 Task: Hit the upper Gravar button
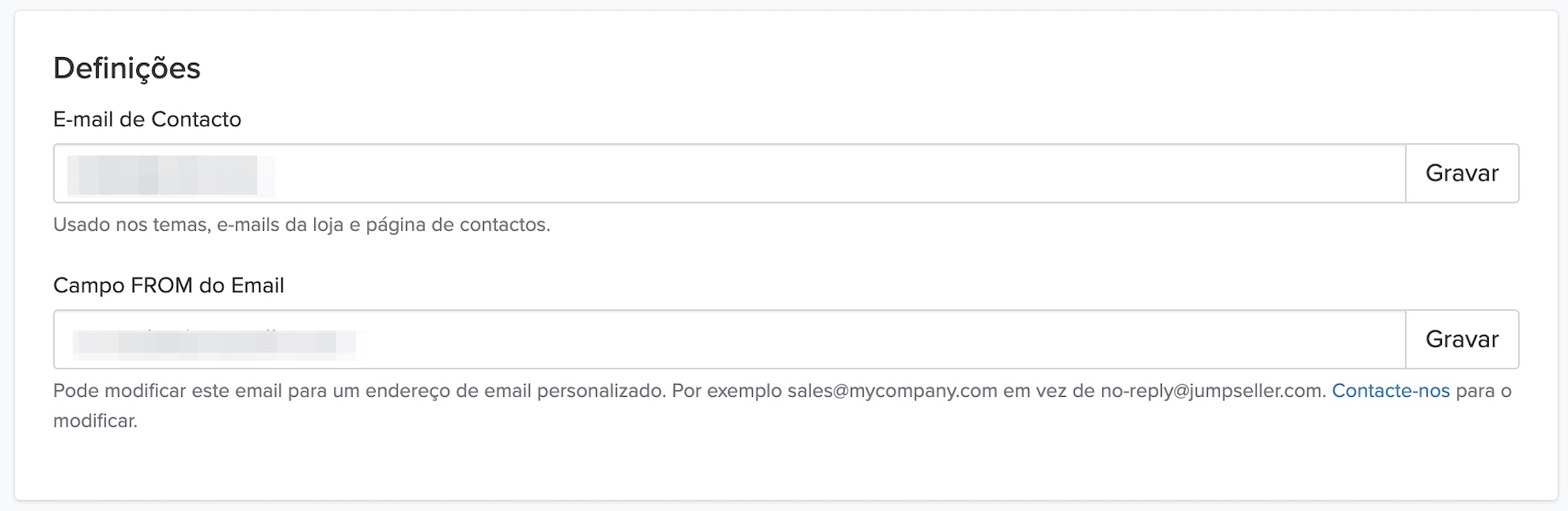pos(1462,174)
